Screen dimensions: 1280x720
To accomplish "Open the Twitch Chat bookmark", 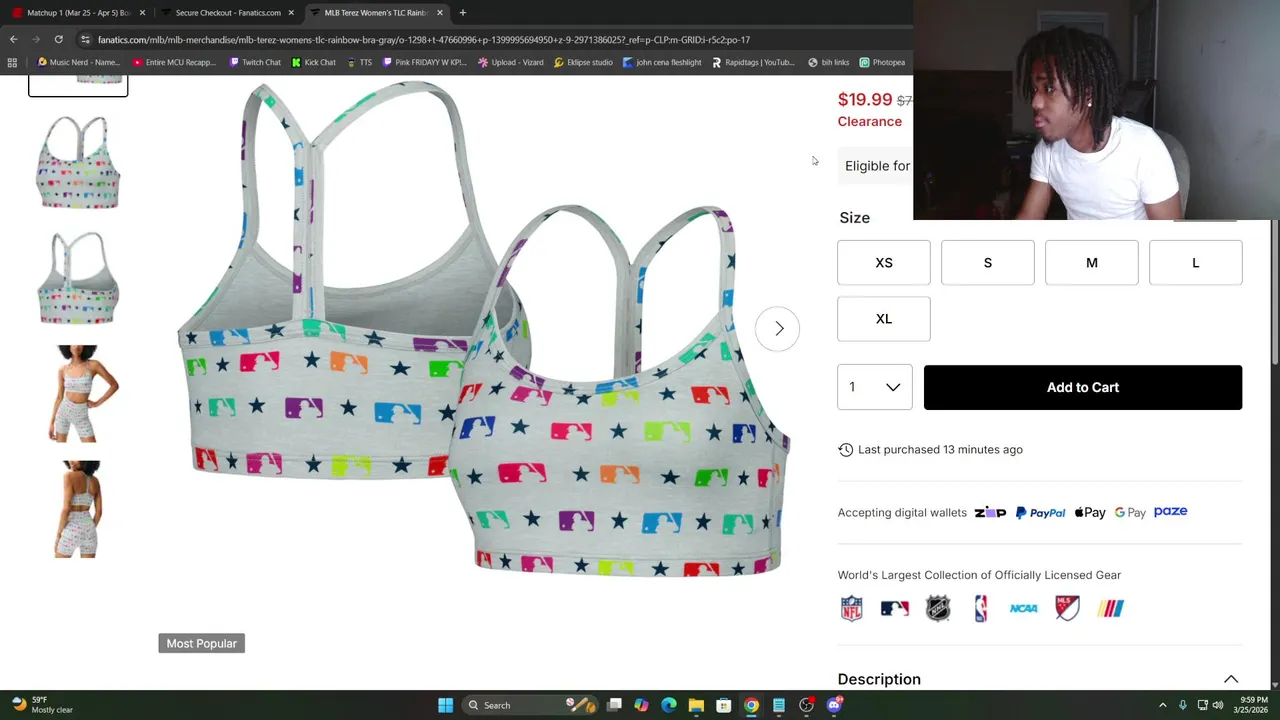I will click(255, 62).
